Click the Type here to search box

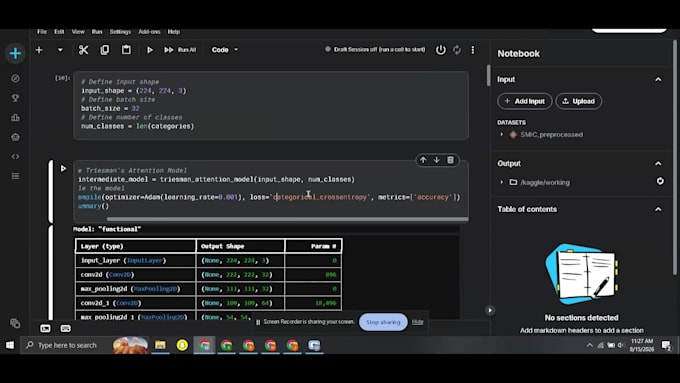coord(85,345)
